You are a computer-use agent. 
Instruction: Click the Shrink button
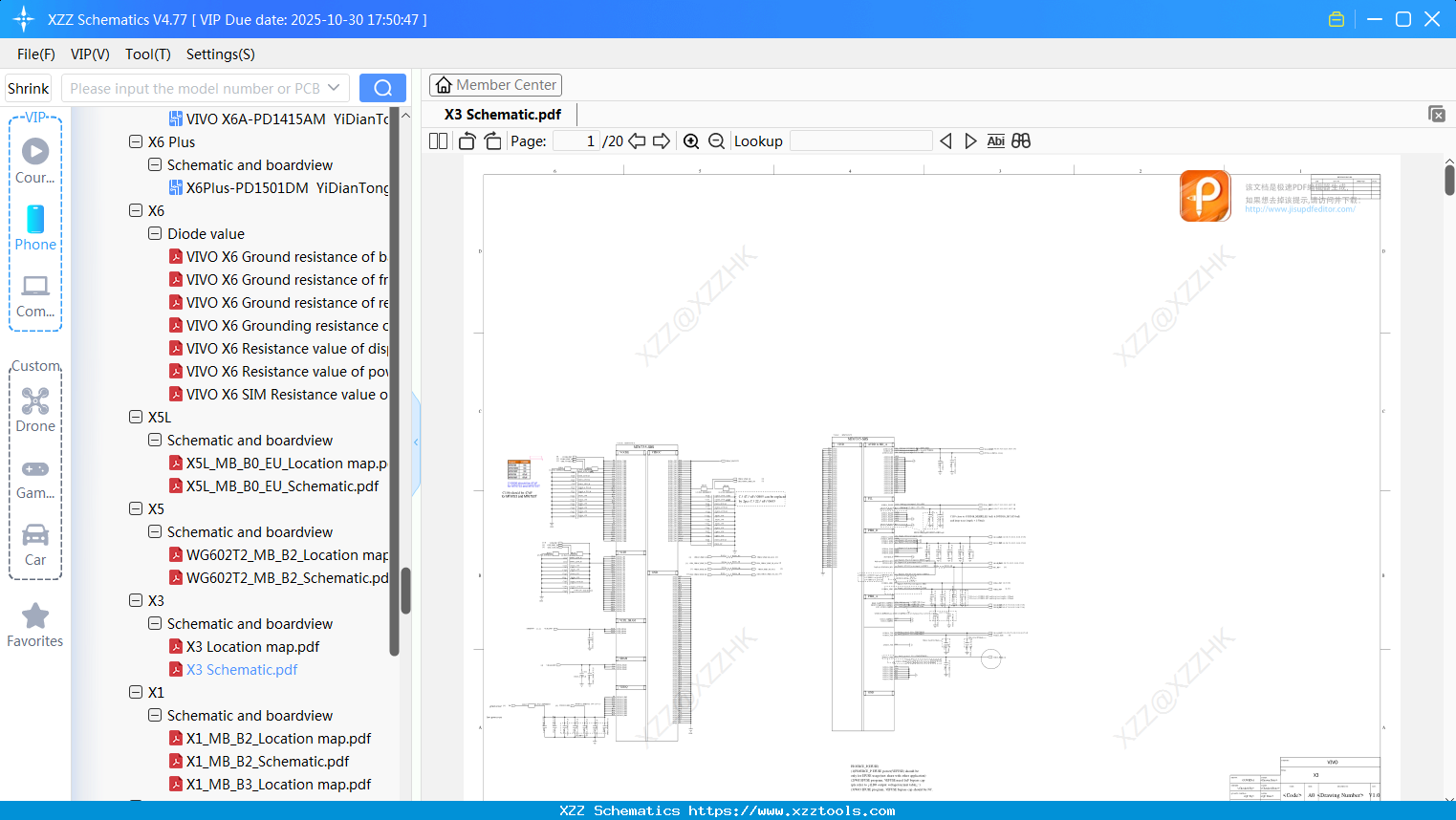(28, 88)
